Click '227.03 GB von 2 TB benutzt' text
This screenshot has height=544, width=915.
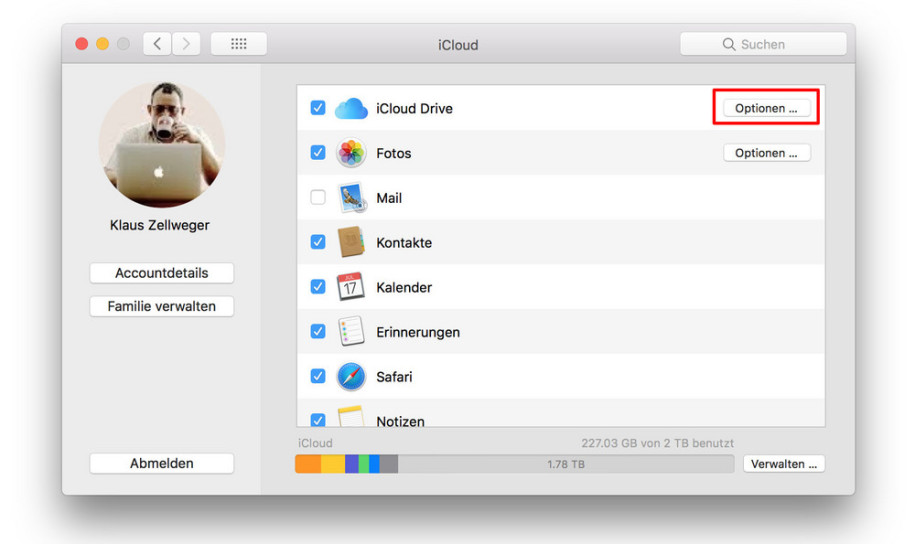[x=658, y=443]
